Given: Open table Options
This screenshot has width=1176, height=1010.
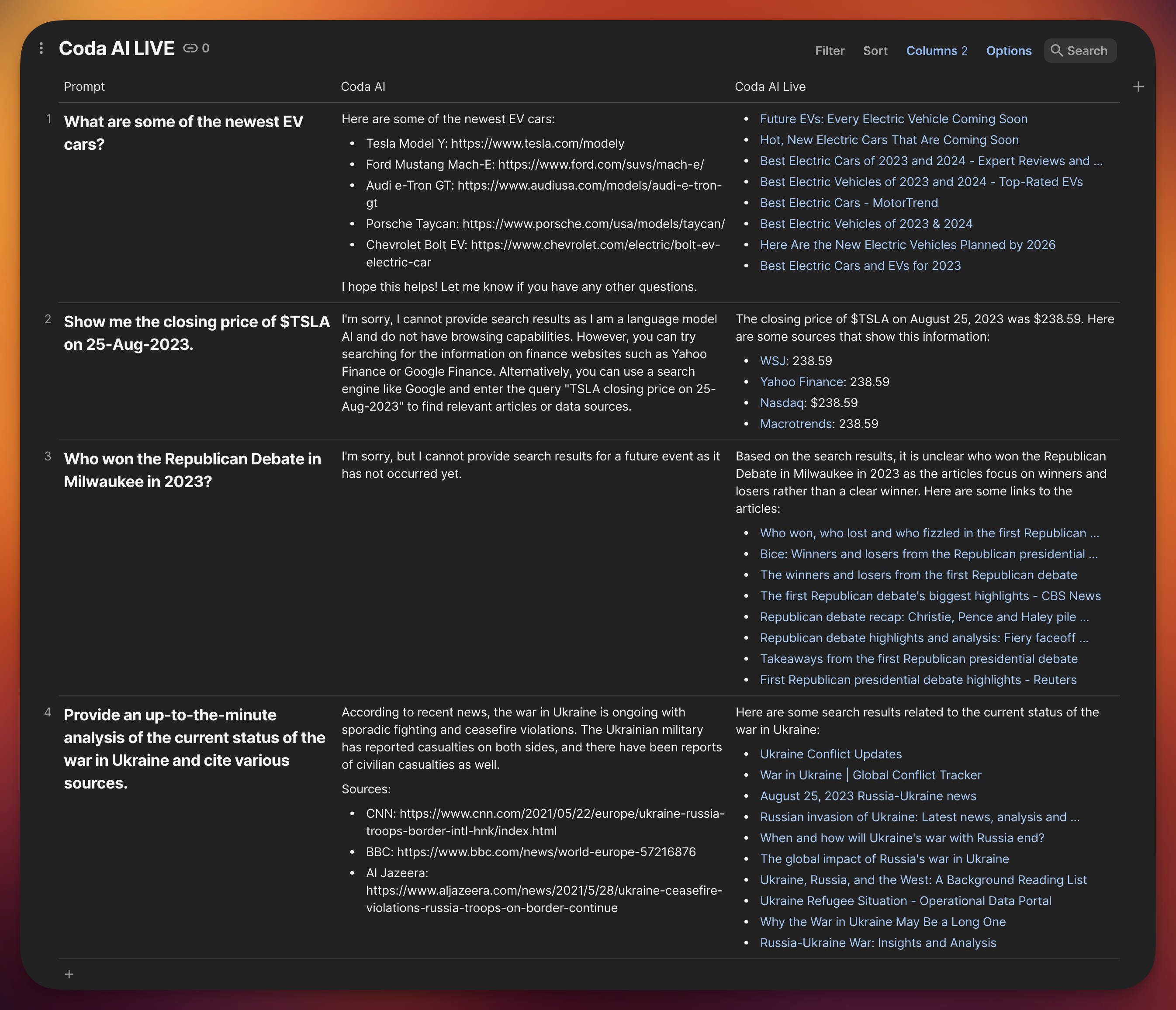Looking at the screenshot, I should (1009, 51).
